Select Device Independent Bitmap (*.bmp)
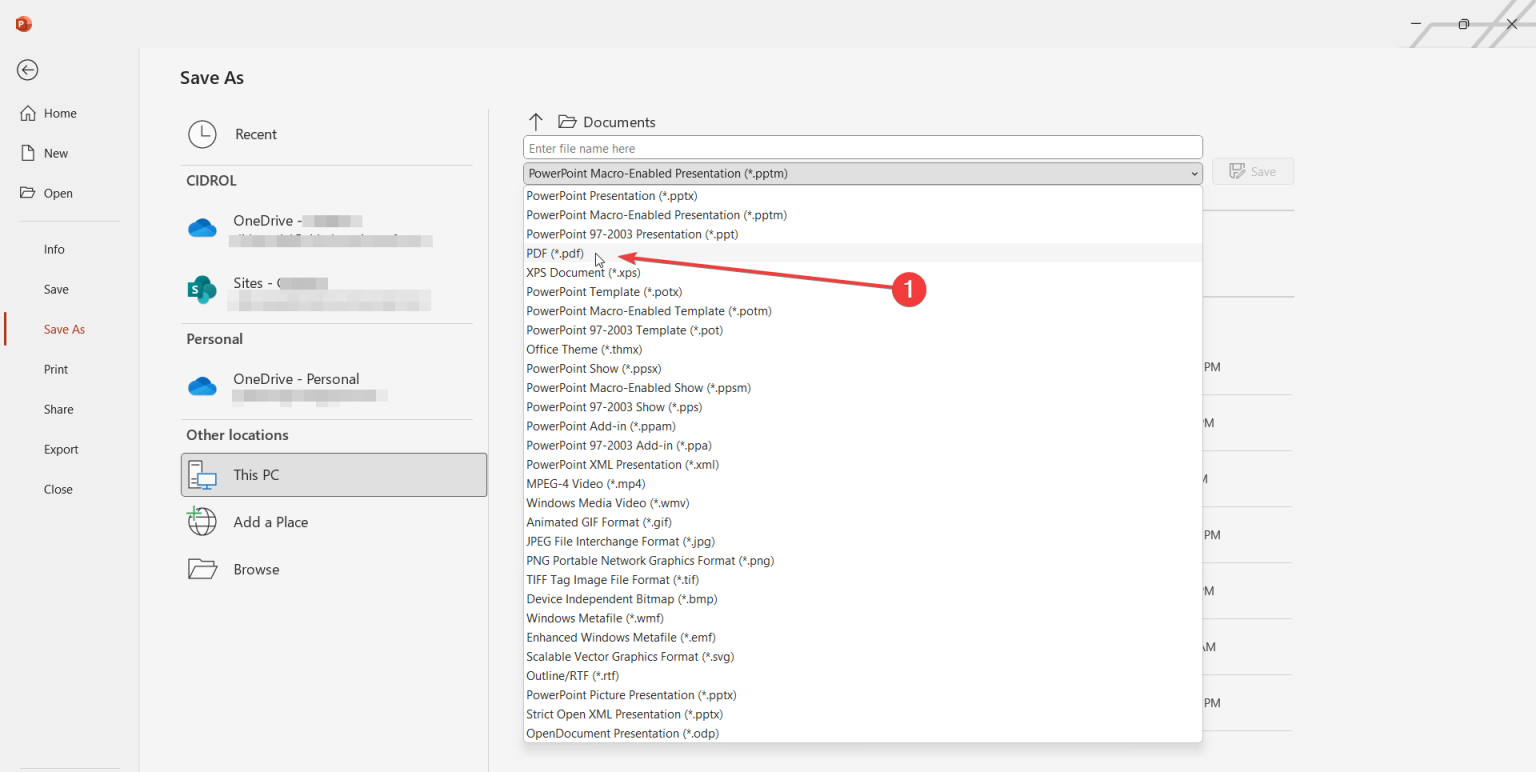The image size is (1536, 772). [x=862, y=599]
